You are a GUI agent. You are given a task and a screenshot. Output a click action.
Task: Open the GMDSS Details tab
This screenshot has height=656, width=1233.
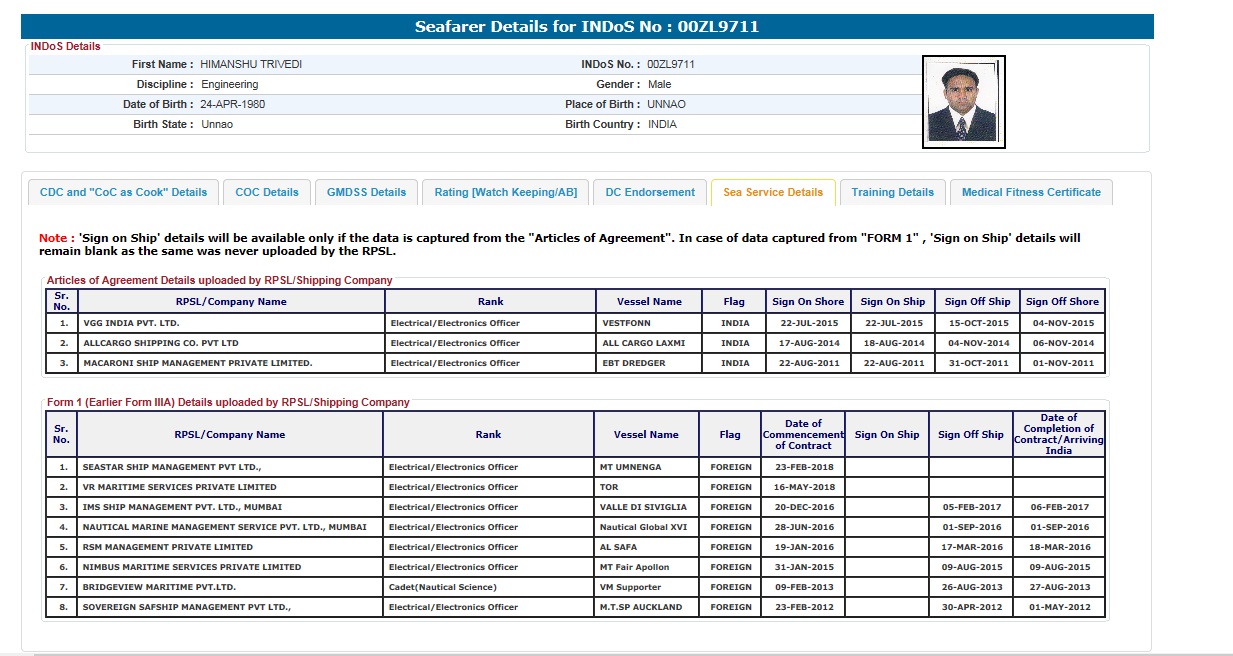pos(366,192)
